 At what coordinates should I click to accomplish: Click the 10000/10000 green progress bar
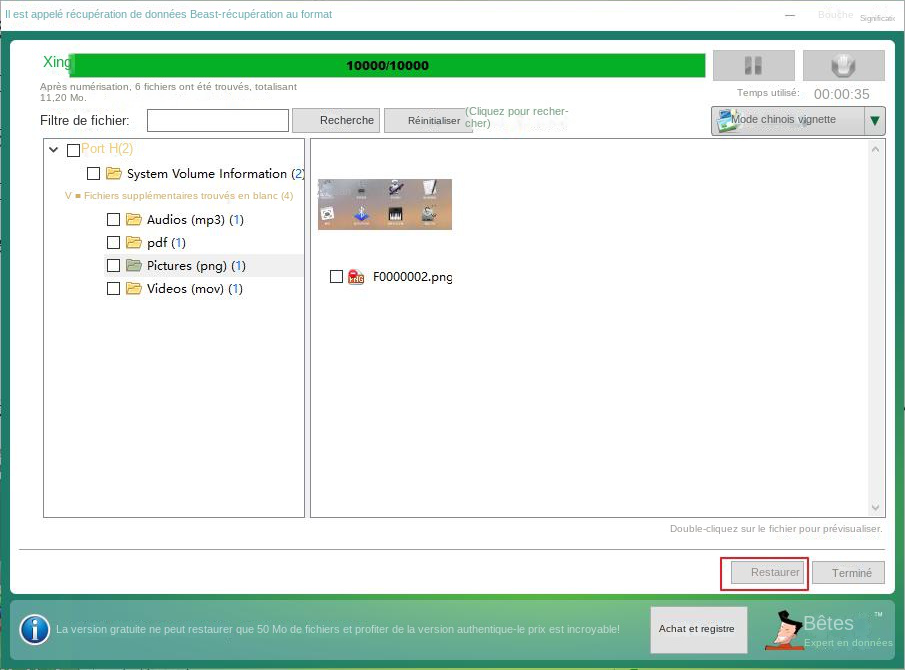click(x=387, y=65)
